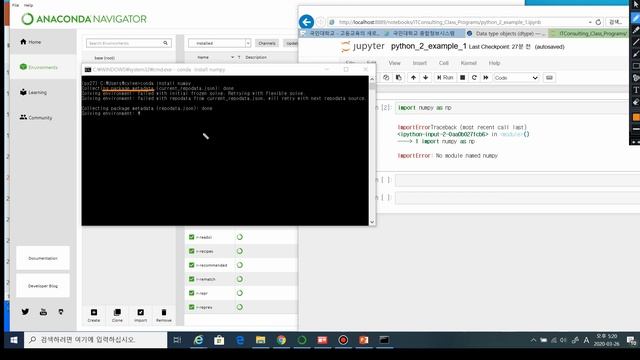640x360 pixels.
Task: Expand the browser address bar dropdown arrow
Action: tap(590, 22)
